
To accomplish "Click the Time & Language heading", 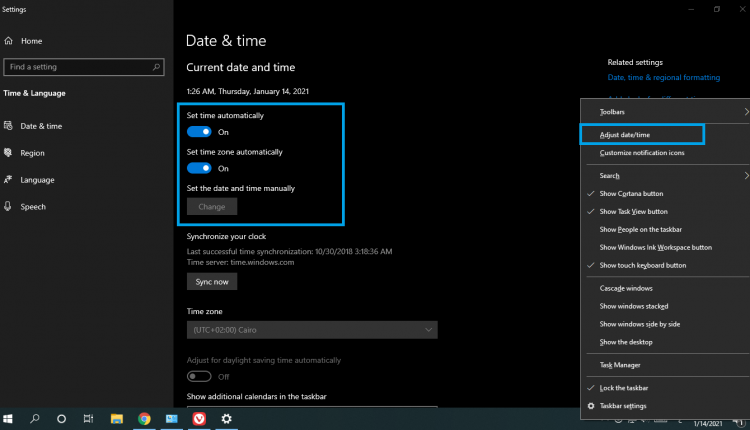I will [x=34, y=93].
